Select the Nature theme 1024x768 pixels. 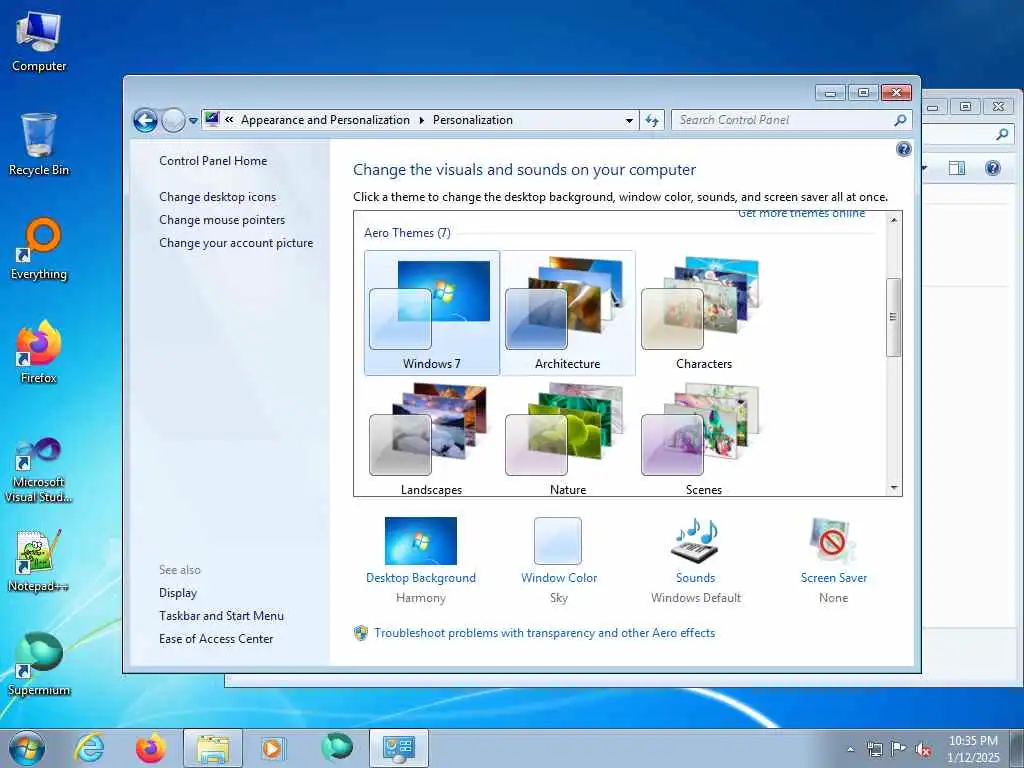pos(568,439)
